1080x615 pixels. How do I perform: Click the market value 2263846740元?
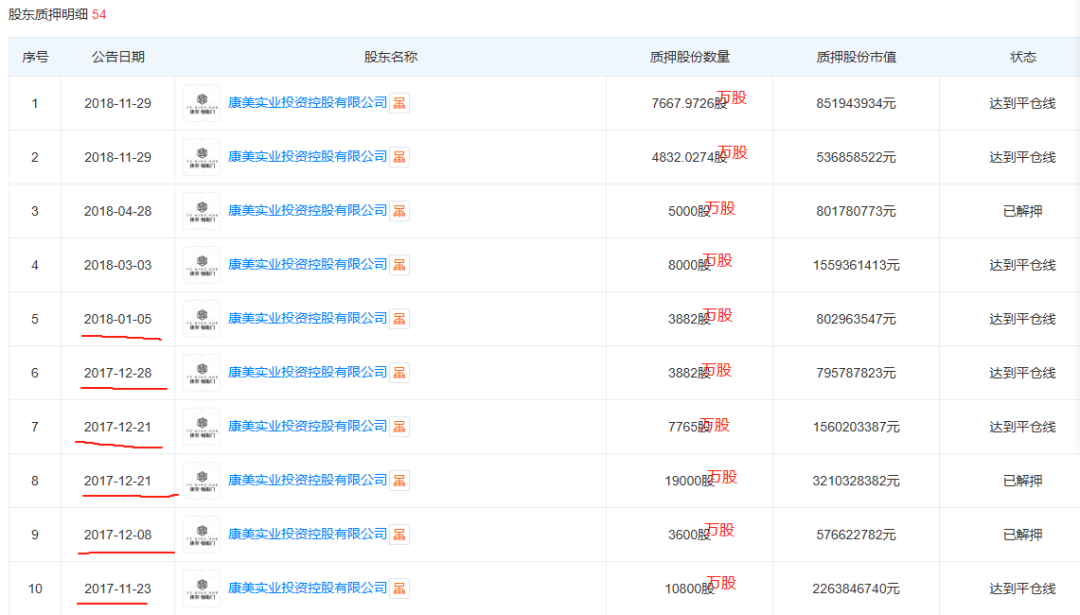coord(856,589)
